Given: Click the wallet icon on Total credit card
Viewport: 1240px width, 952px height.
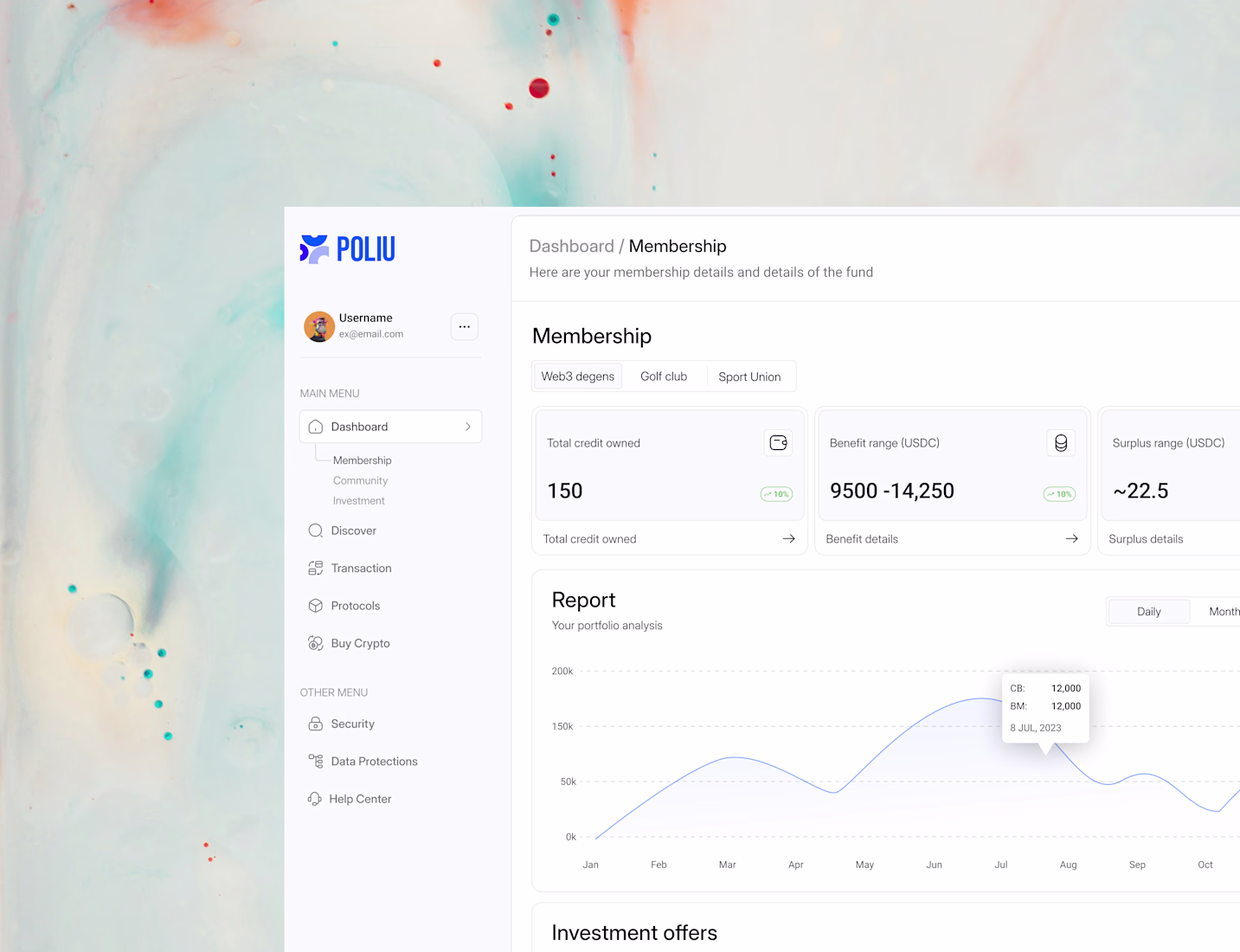Looking at the screenshot, I should click(x=779, y=443).
